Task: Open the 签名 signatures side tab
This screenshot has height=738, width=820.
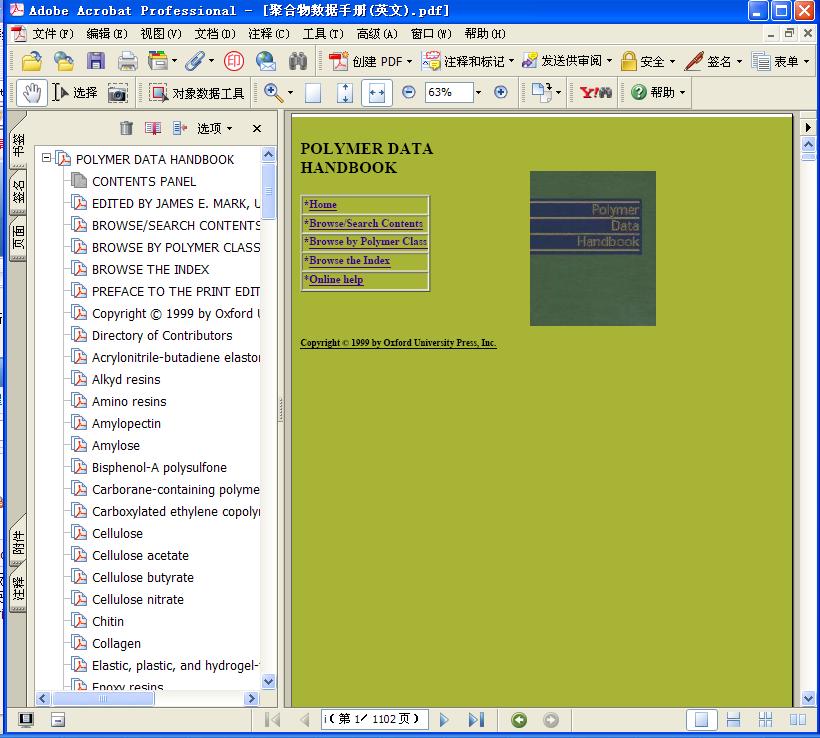Action: coord(18,192)
